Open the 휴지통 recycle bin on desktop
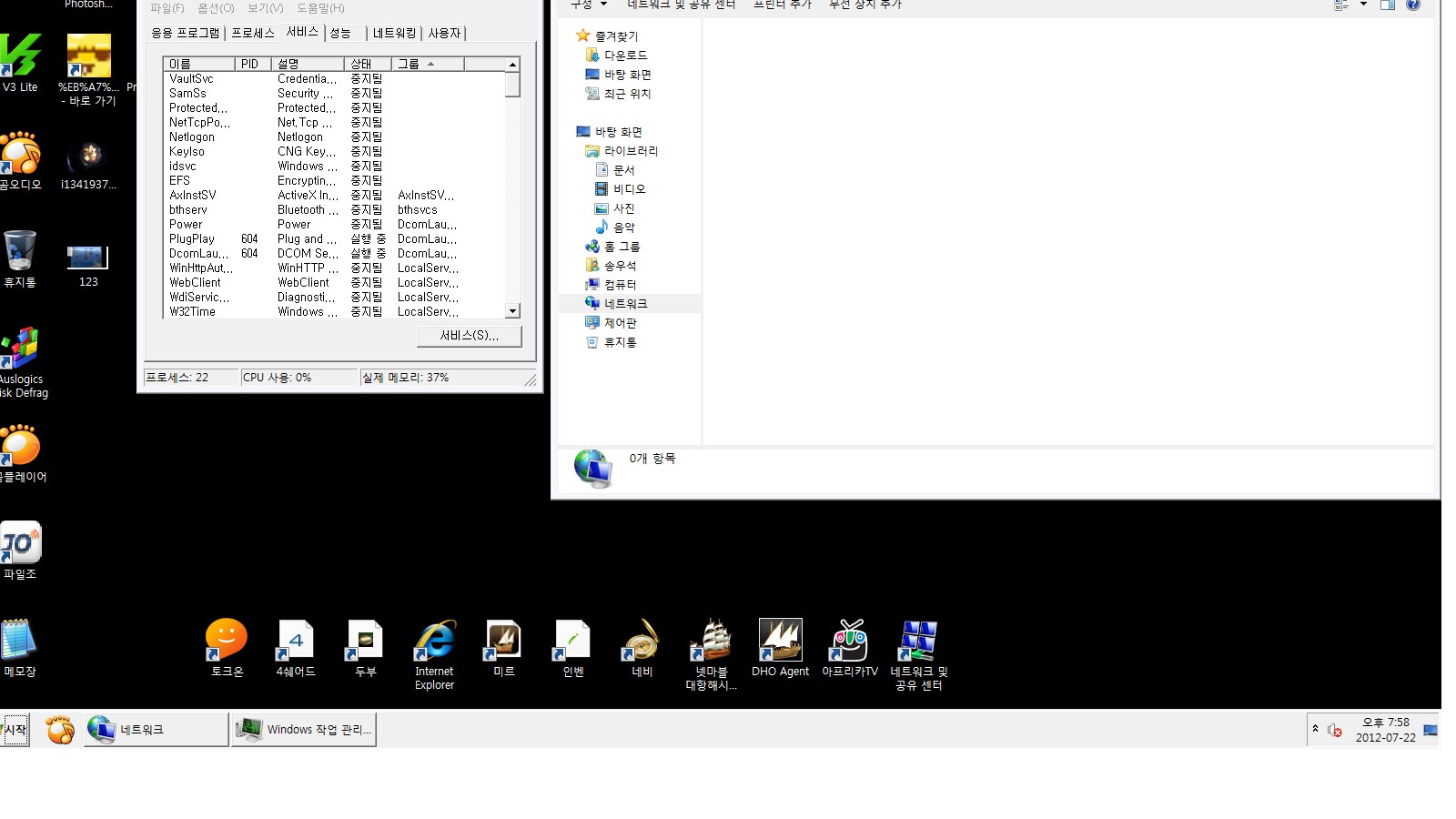Image resolution: width=1456 pixels, height=819 pixels. click(20, 254)
